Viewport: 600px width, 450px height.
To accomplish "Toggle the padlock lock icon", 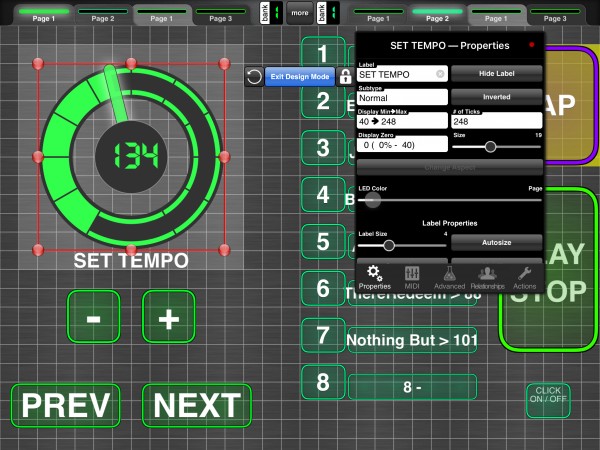I will tap(345, 77).
